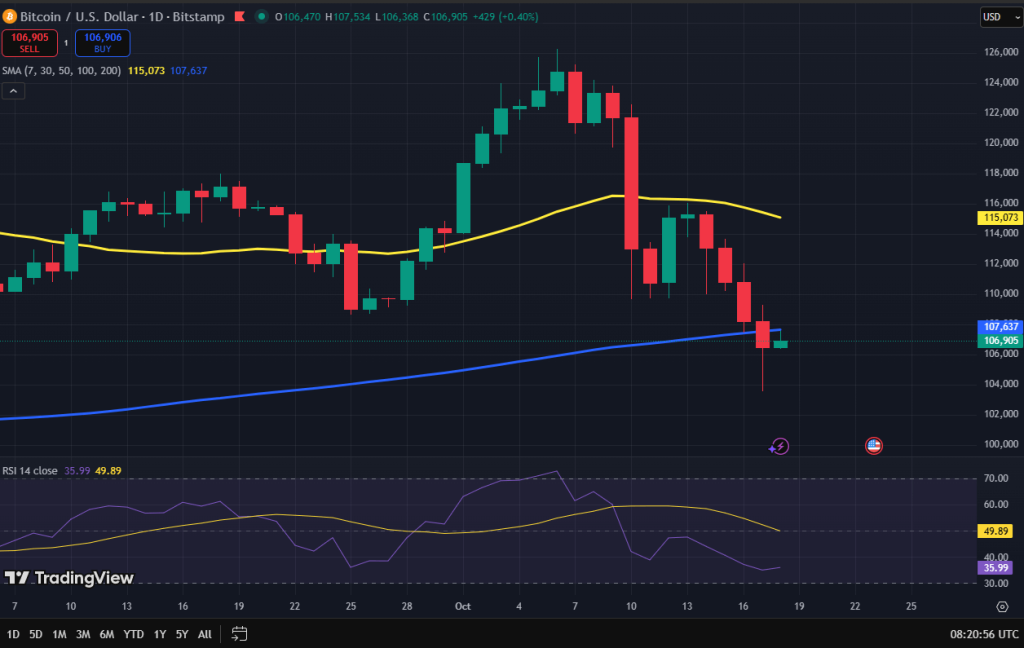Click the SMA indicator legend label

coord(61,71)
